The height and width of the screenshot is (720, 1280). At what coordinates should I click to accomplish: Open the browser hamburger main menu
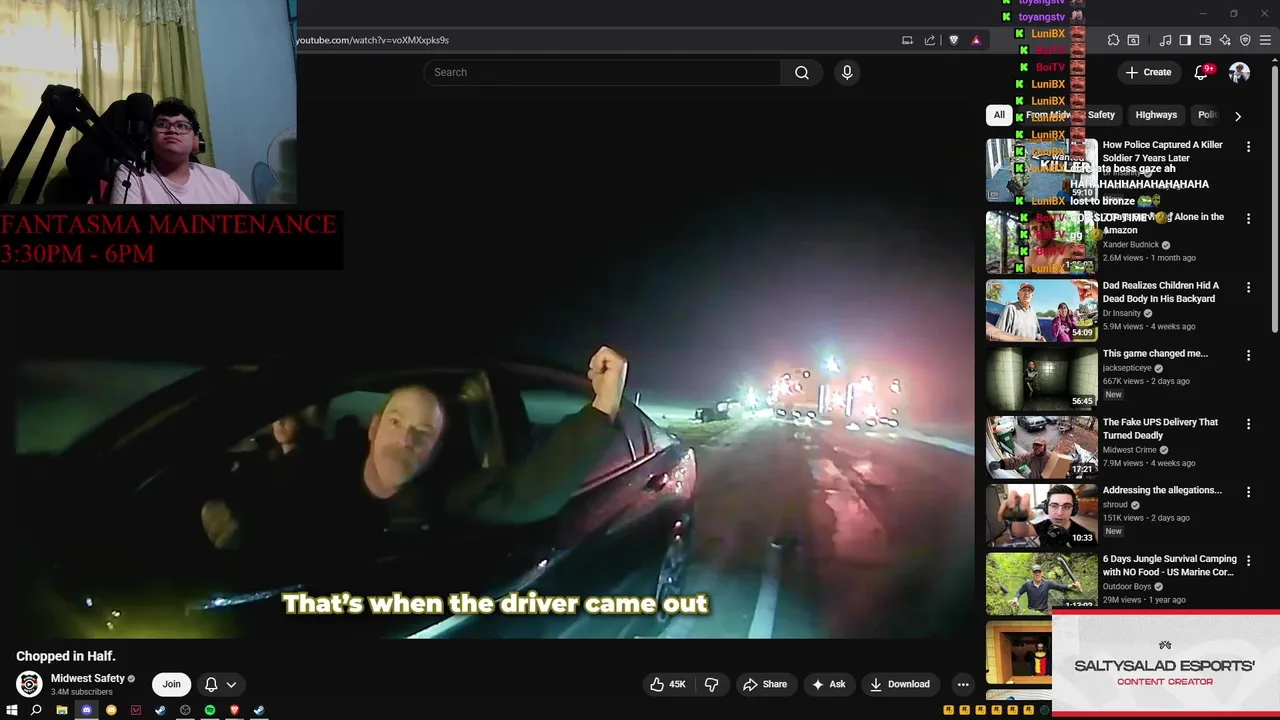1265,40
